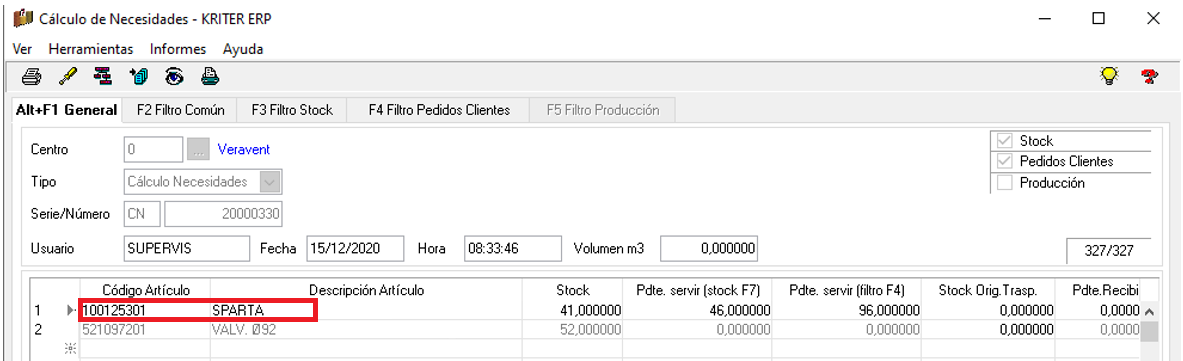Click the Centro lookup ellipsis button
1183x361 pixels.
coord(198,150)
